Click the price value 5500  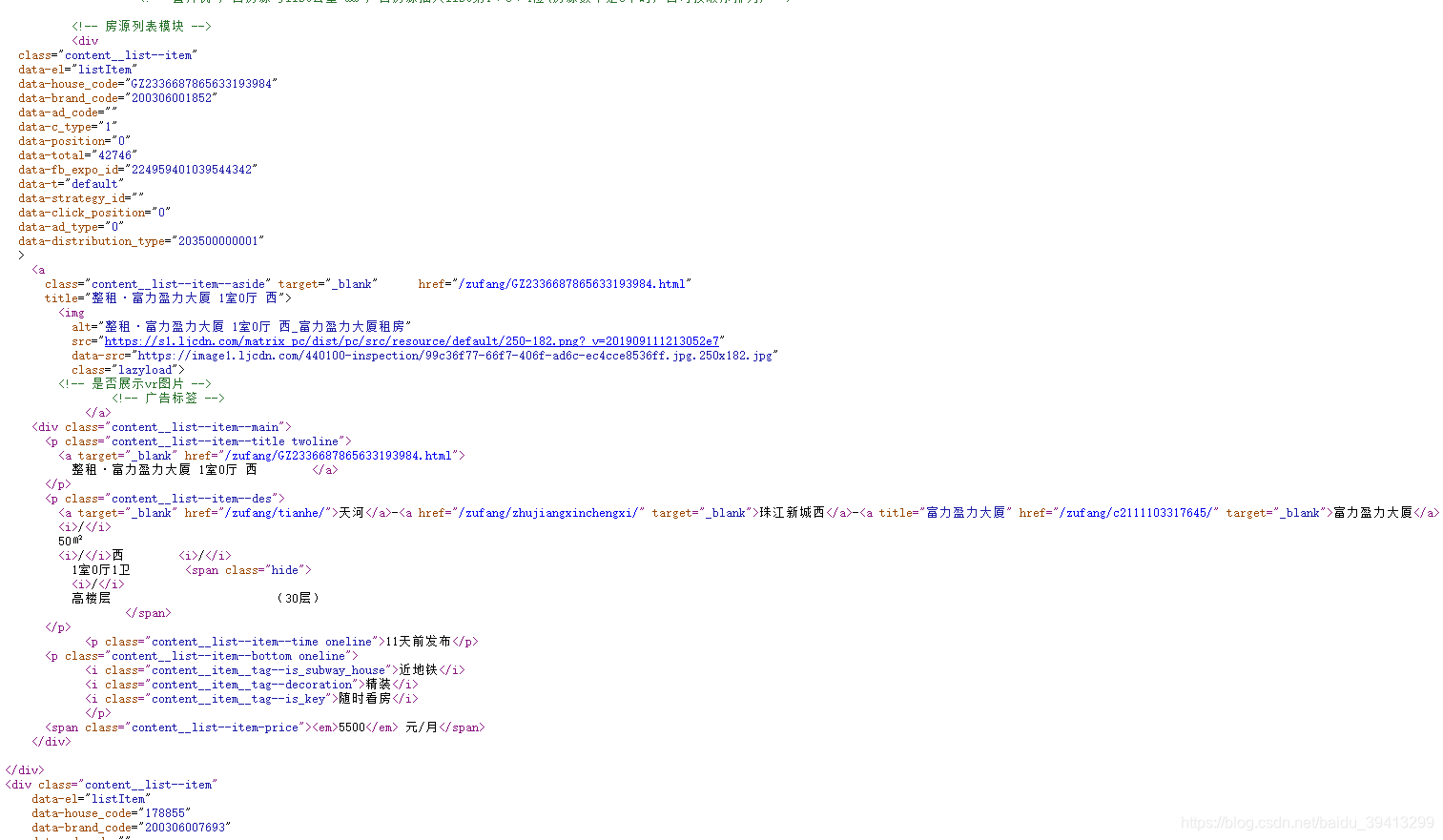[352, 727]
